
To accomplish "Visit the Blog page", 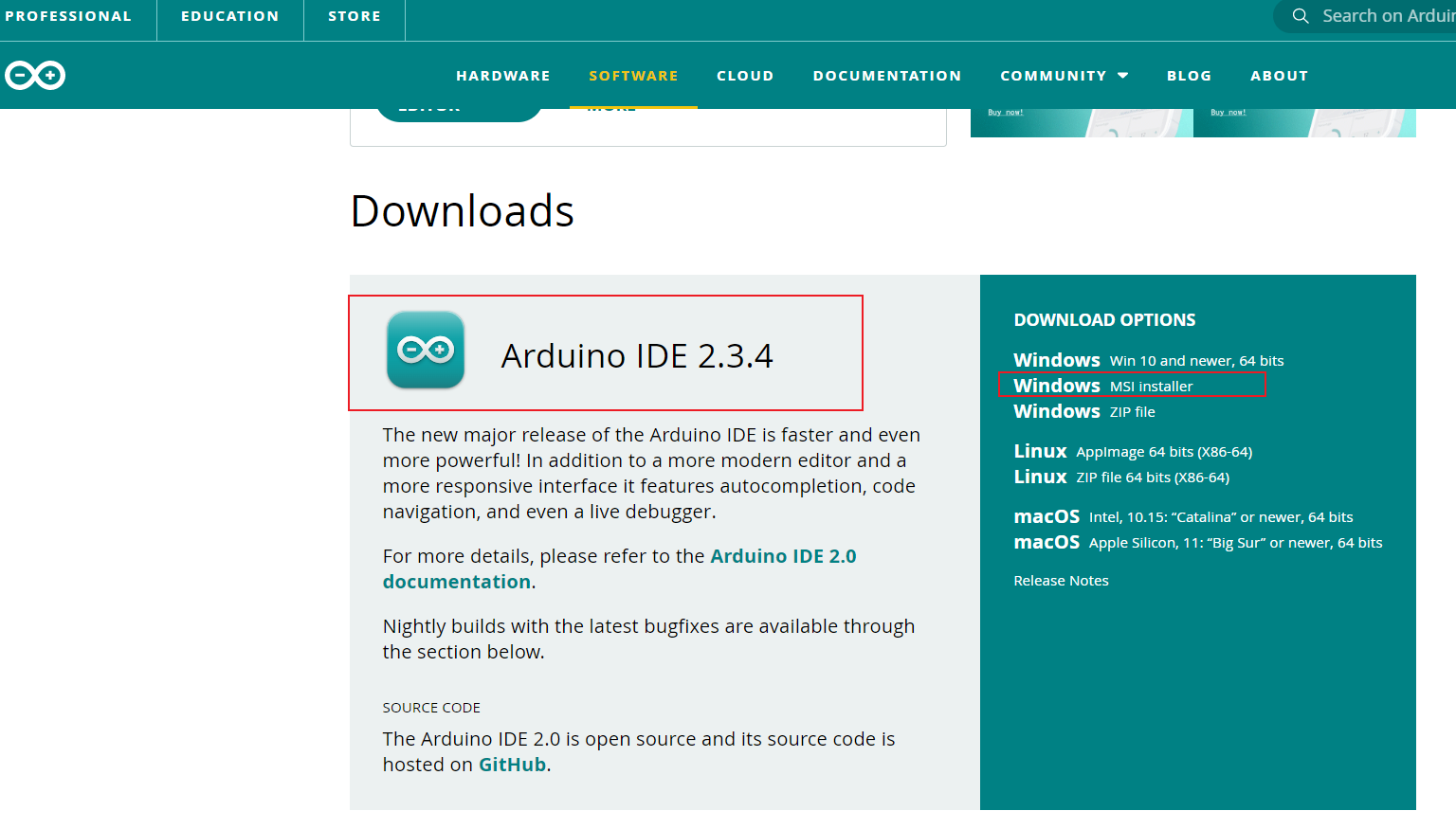I will tap(1190, 76).
